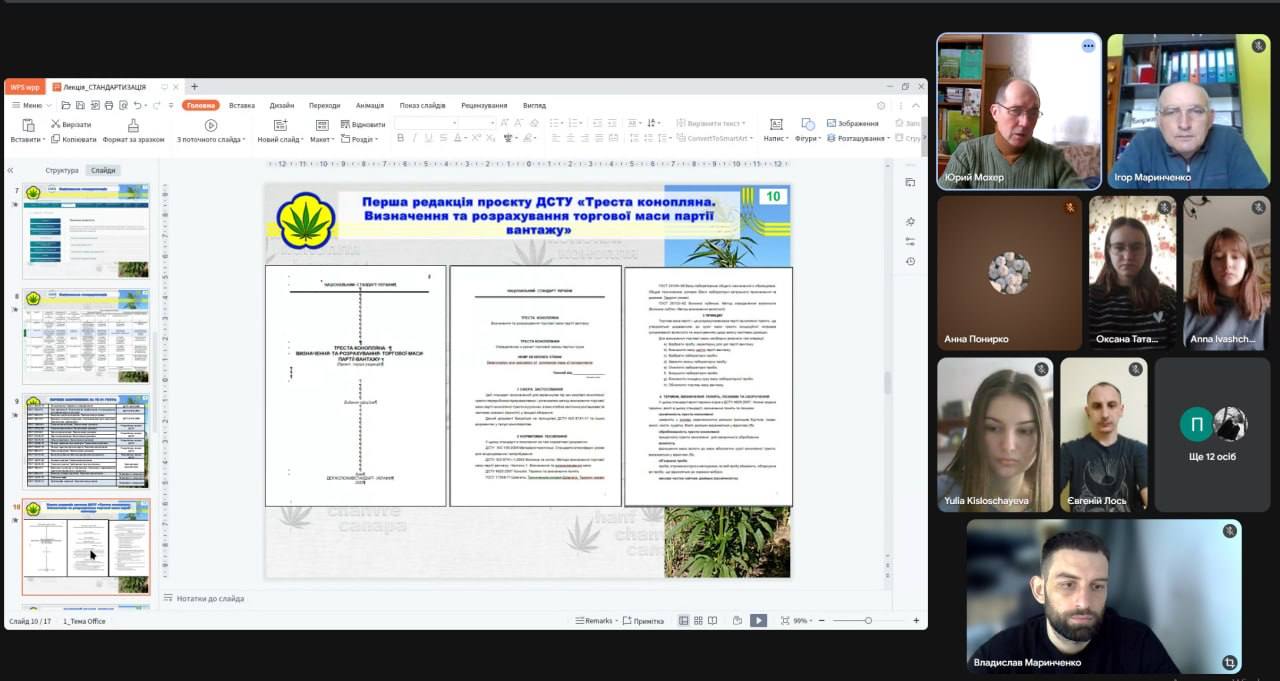Click the Копіювати button

(x=74, y=139)
